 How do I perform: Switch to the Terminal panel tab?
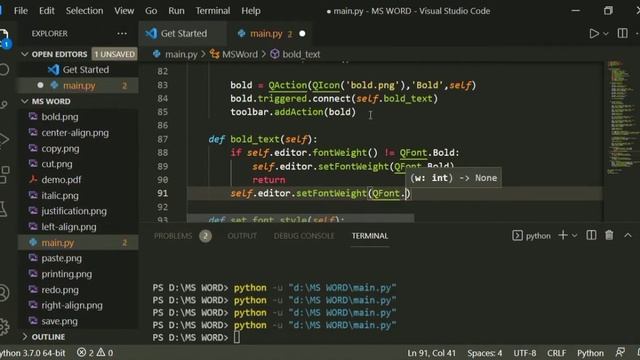(x=370, y=236)
